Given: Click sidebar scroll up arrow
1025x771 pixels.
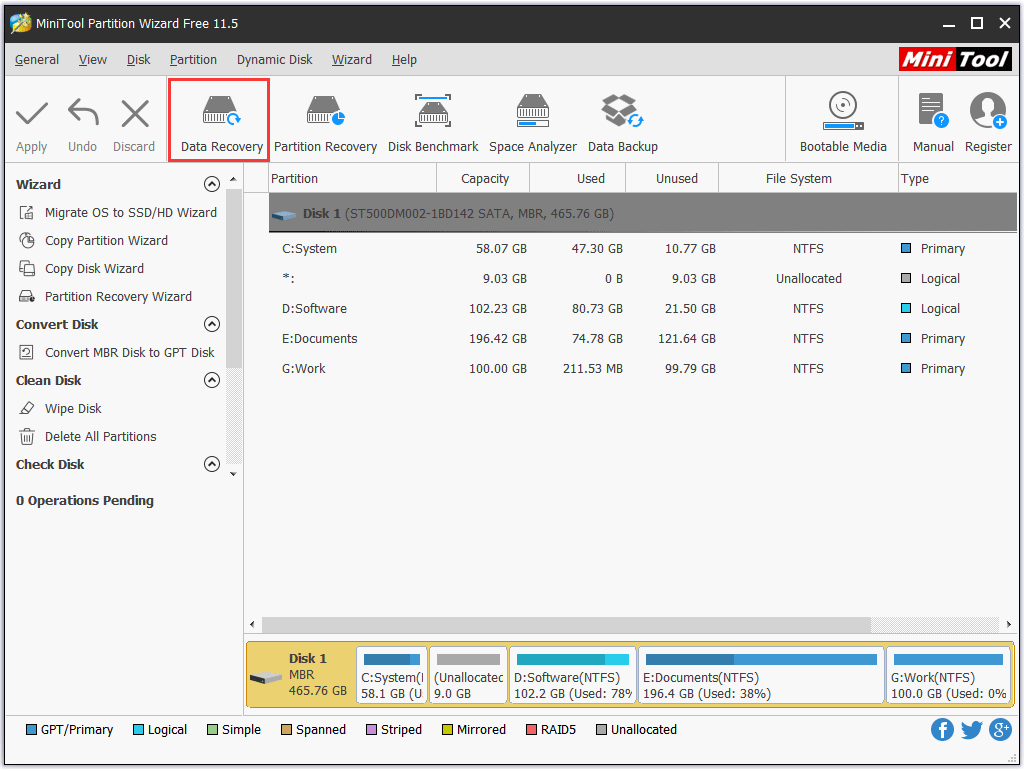Looking at the screenshot, I should point(233,179).
